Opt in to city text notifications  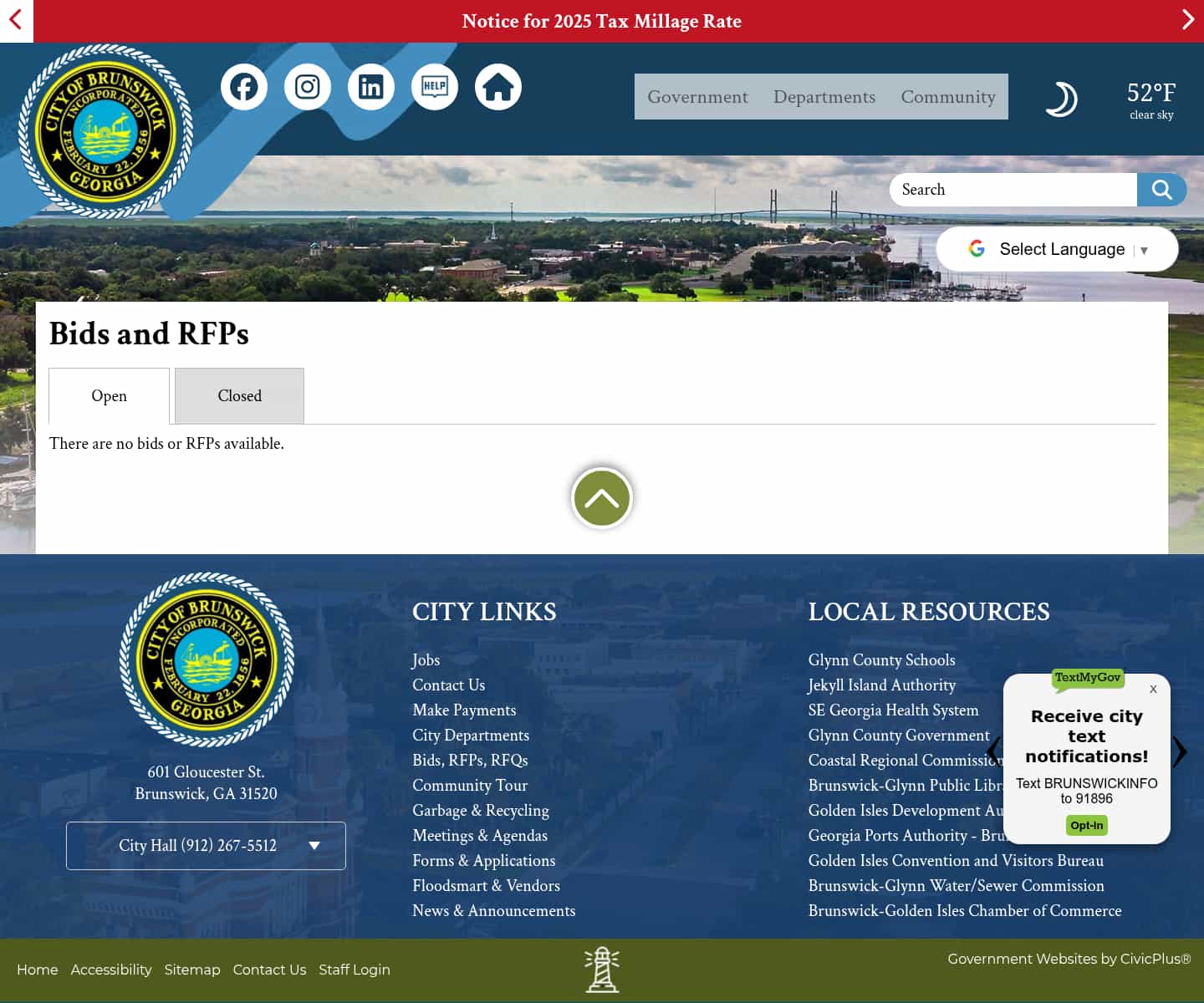tap(1087, 825)
